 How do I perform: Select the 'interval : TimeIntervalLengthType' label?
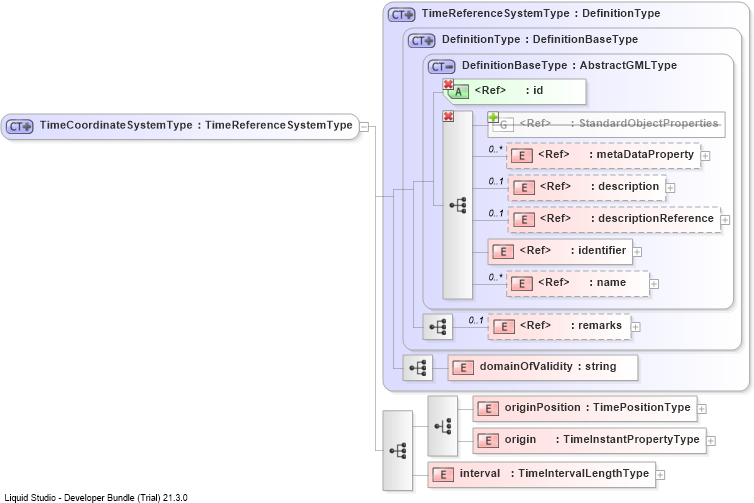tap(554, 473)
